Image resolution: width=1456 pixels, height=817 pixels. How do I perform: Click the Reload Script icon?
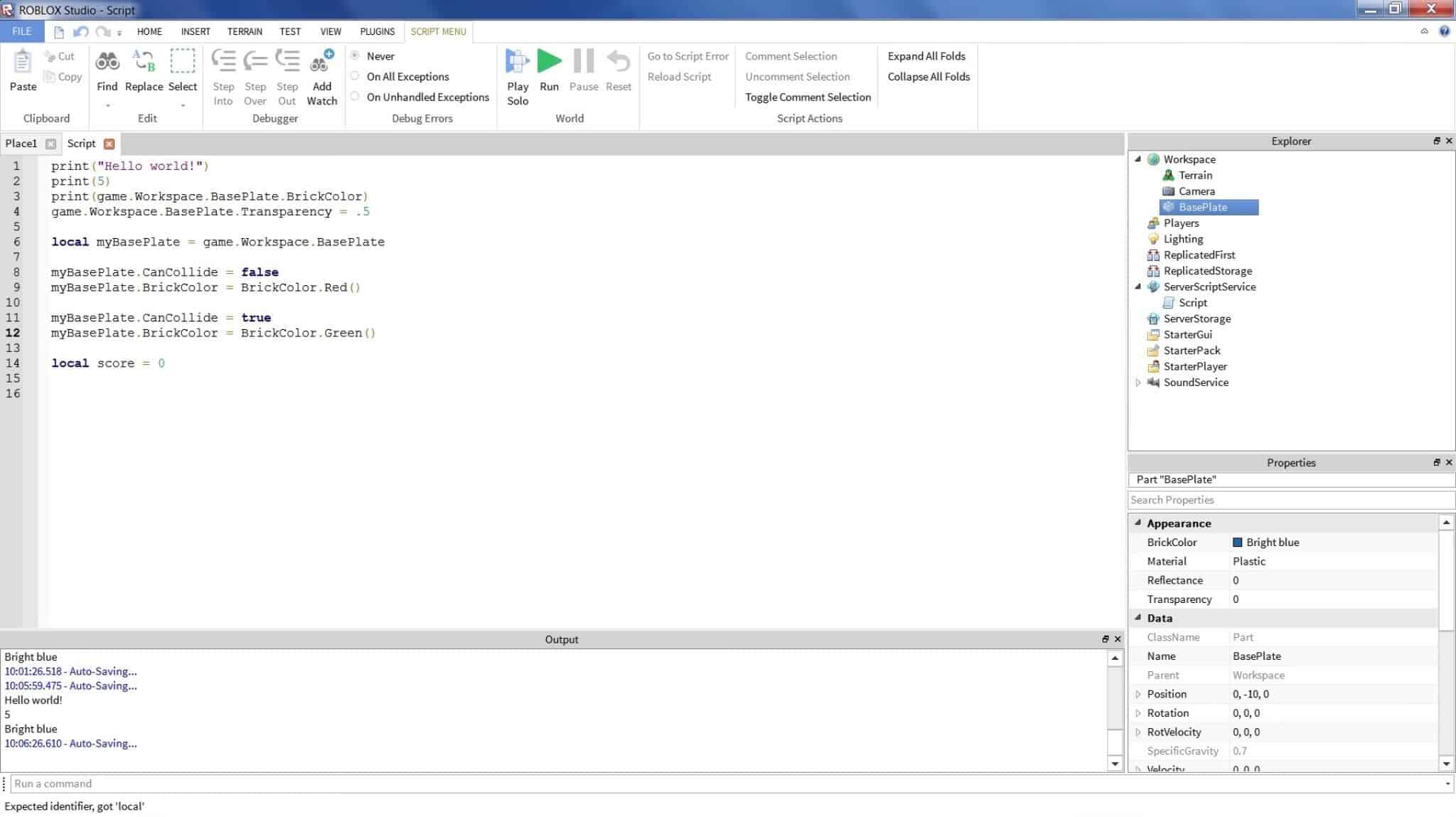coord(679,76)
